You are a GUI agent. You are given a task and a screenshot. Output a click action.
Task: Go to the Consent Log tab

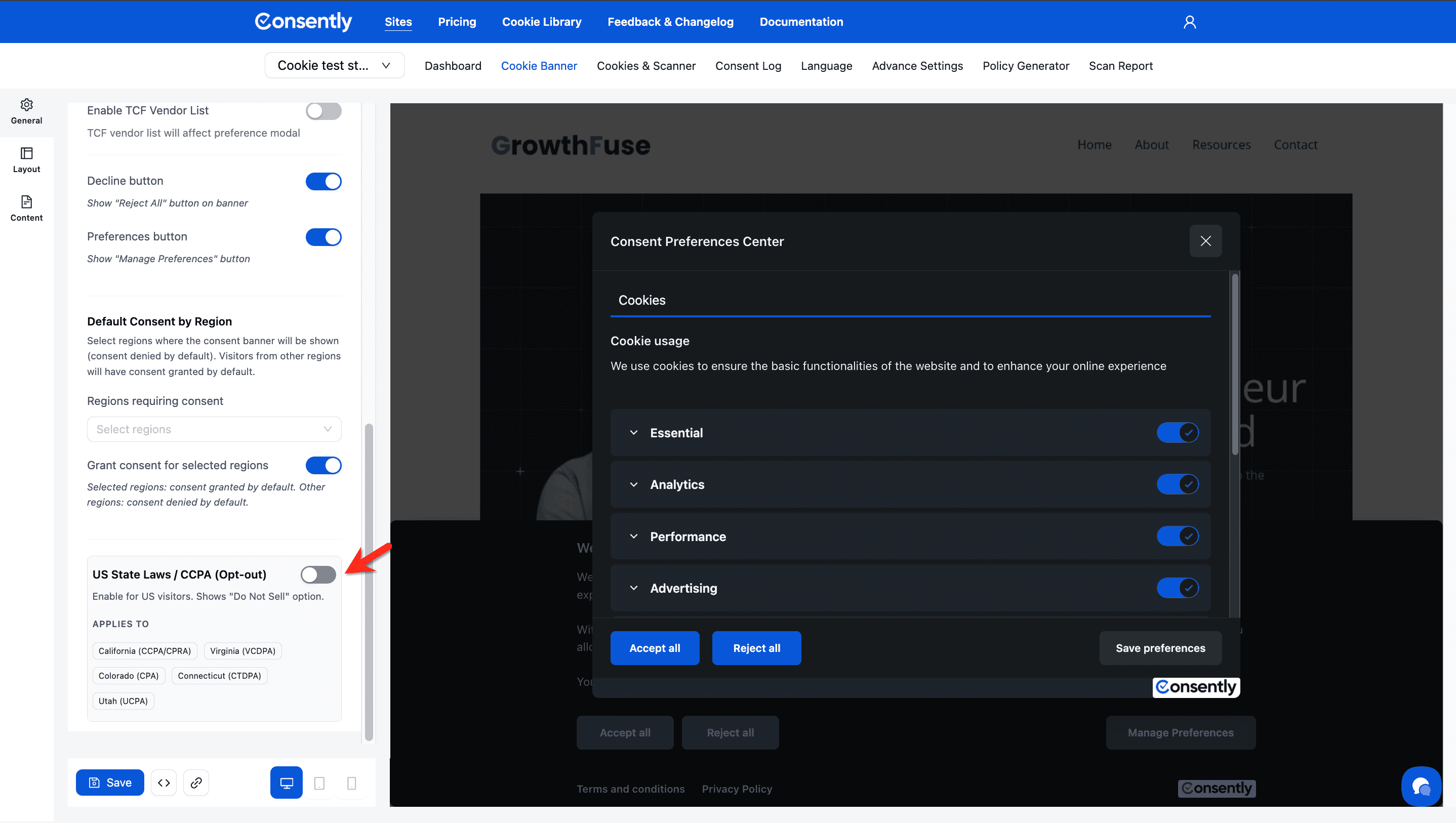(x=748, y=66)
